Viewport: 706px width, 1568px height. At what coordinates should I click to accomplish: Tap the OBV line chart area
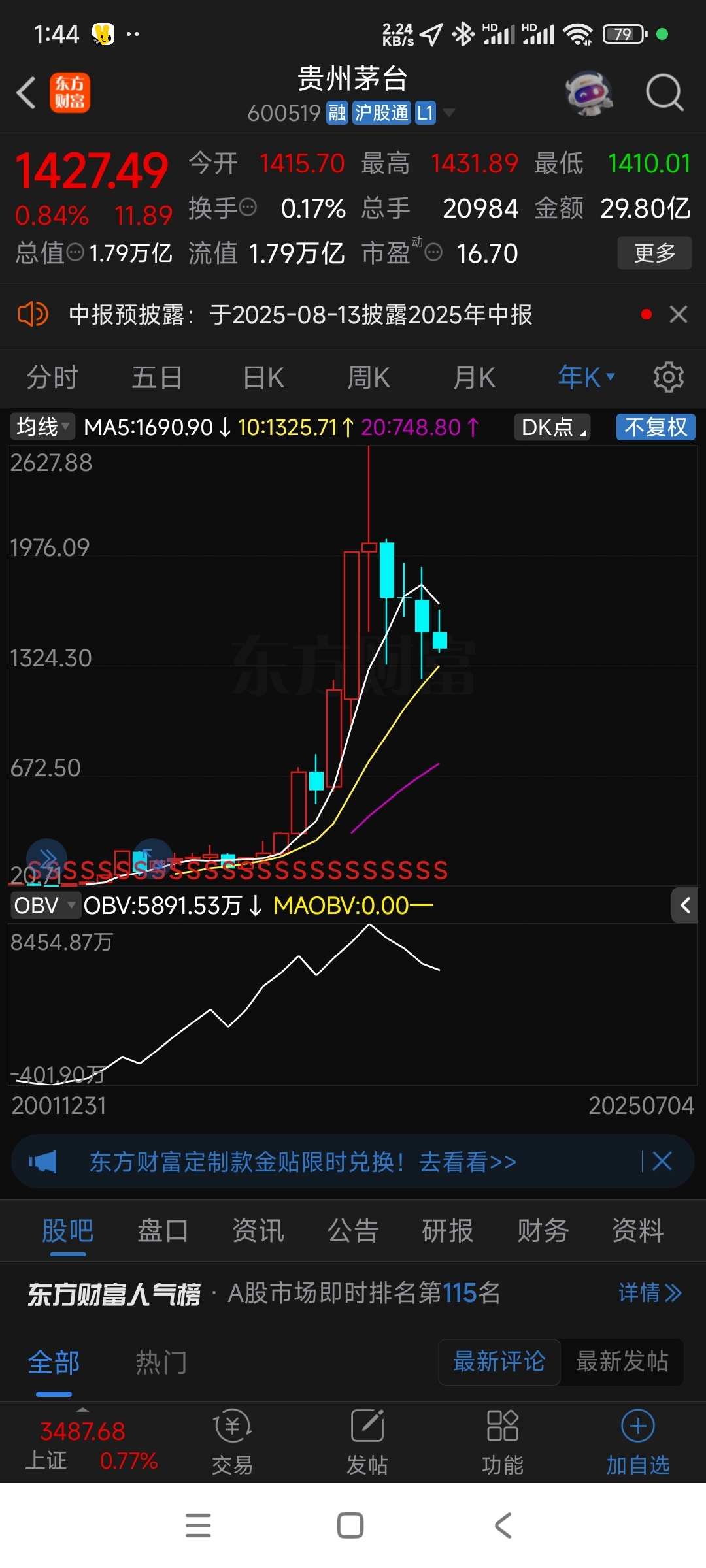click(x=353, y=1004)
